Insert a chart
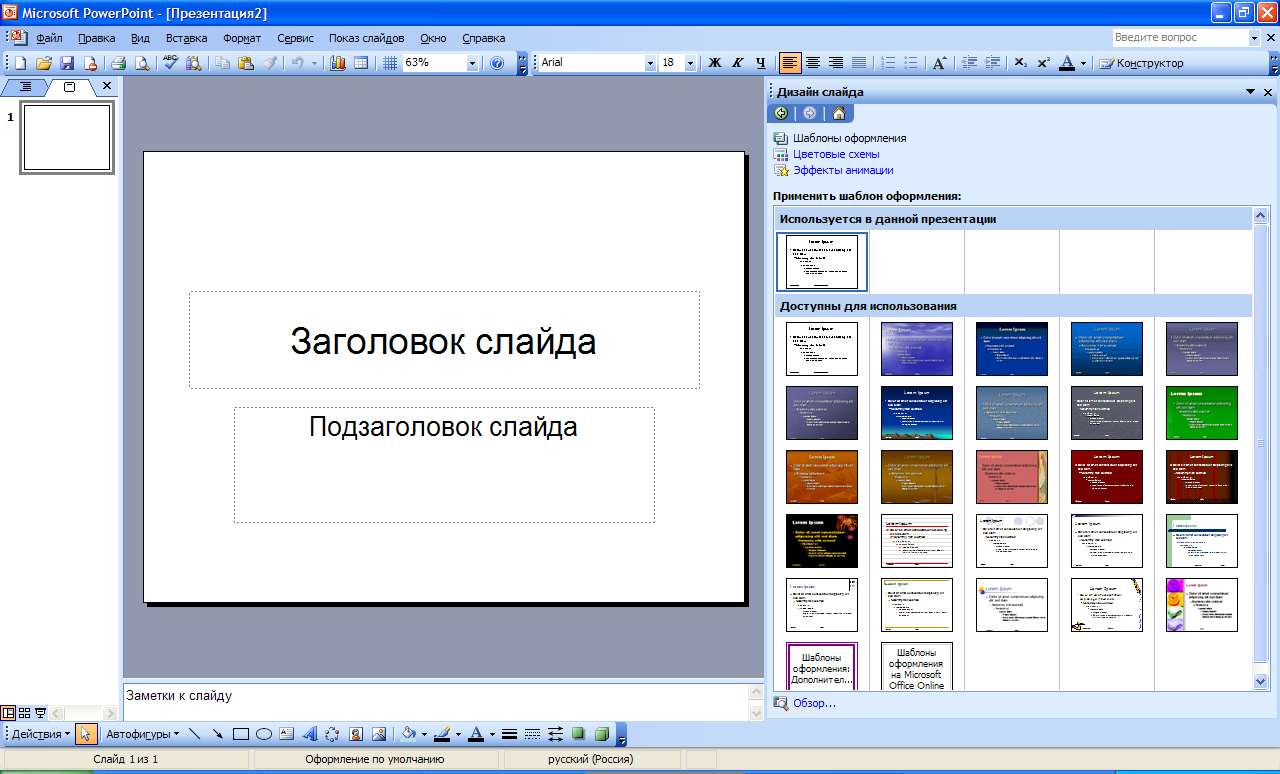The image size is (1280, 774). coord(337,63)
